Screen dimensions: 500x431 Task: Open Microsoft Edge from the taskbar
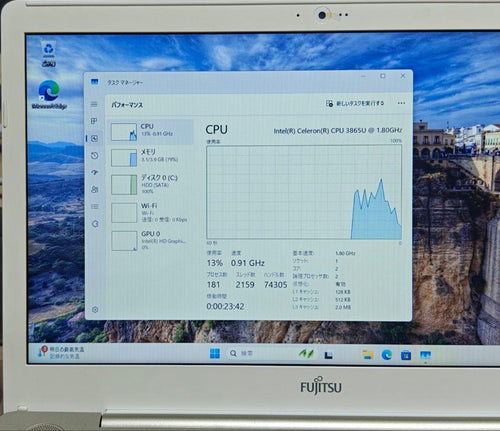point(387,355)
